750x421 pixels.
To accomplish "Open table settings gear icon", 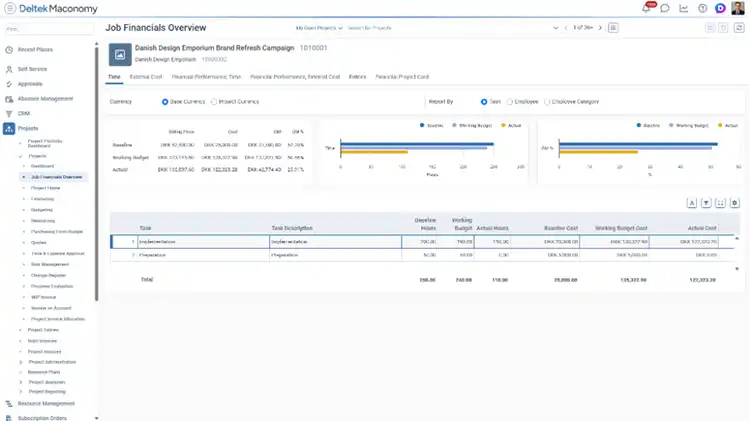I will point(735,203).
